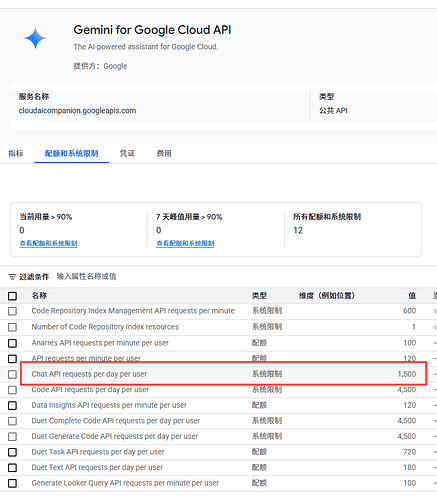Check the Duet Text API requests checkbox
This screenshot has width=437, height=499.
(x=12, y=468)
